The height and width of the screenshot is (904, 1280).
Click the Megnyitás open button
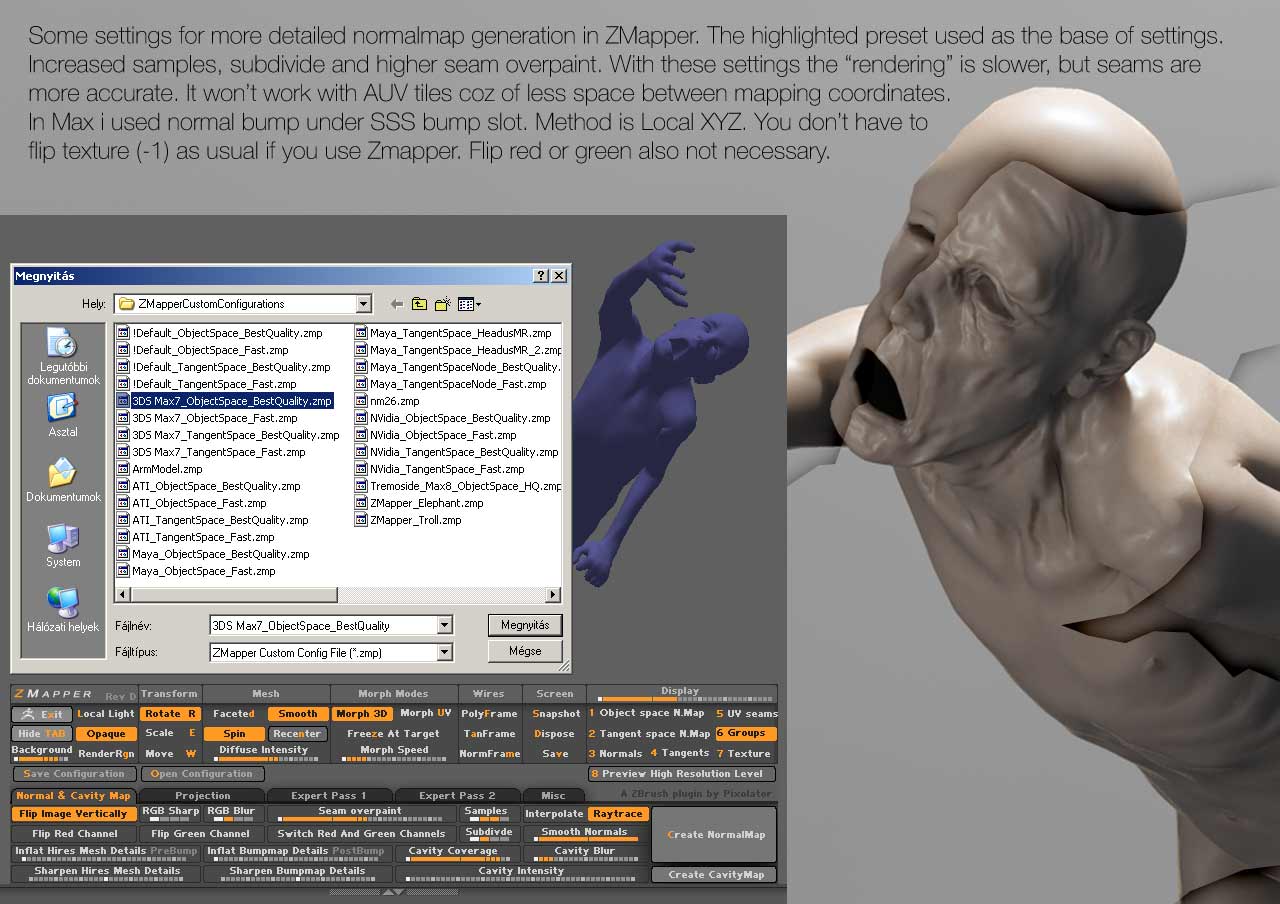(525, 625)
